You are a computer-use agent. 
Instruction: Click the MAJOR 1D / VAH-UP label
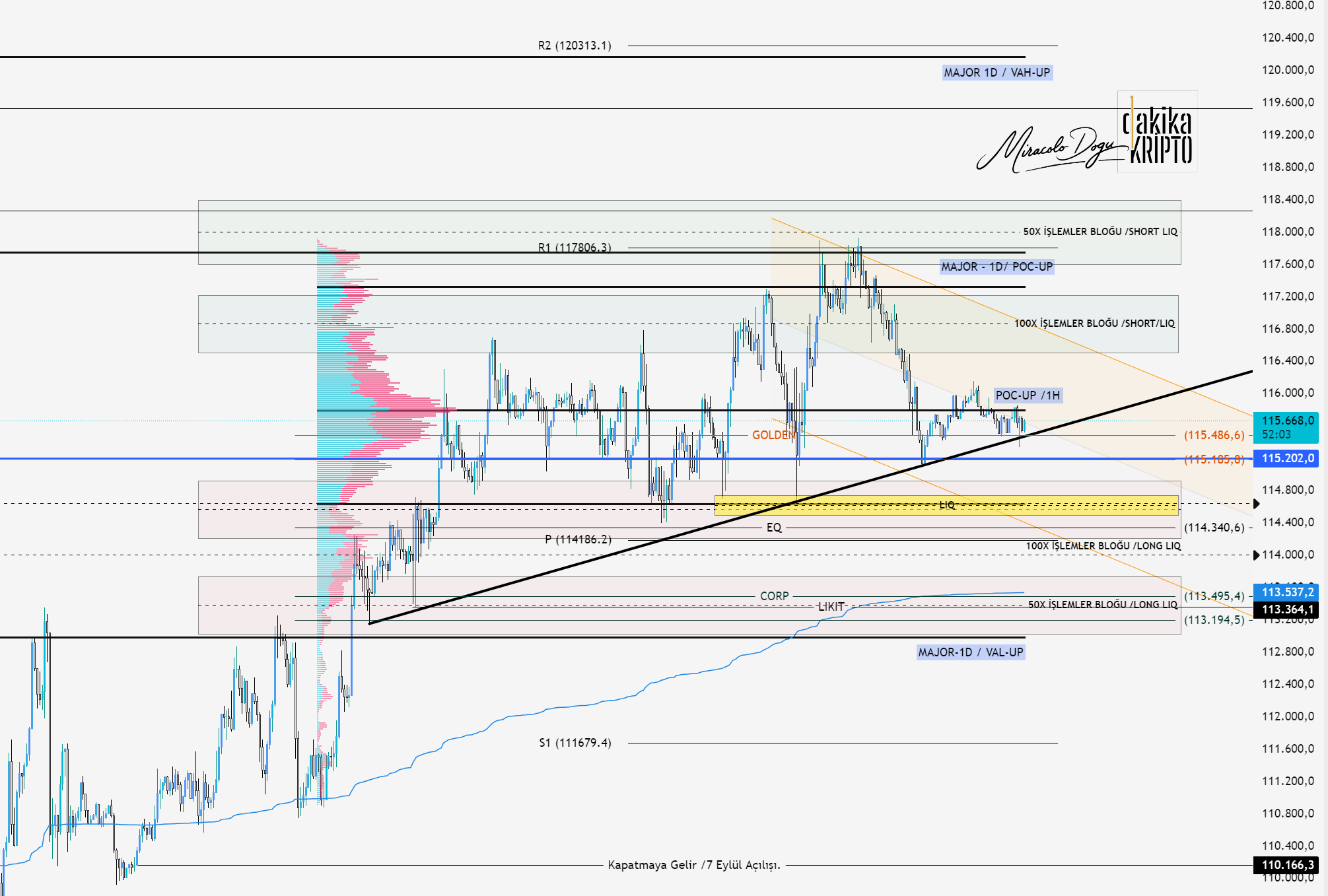997,73
